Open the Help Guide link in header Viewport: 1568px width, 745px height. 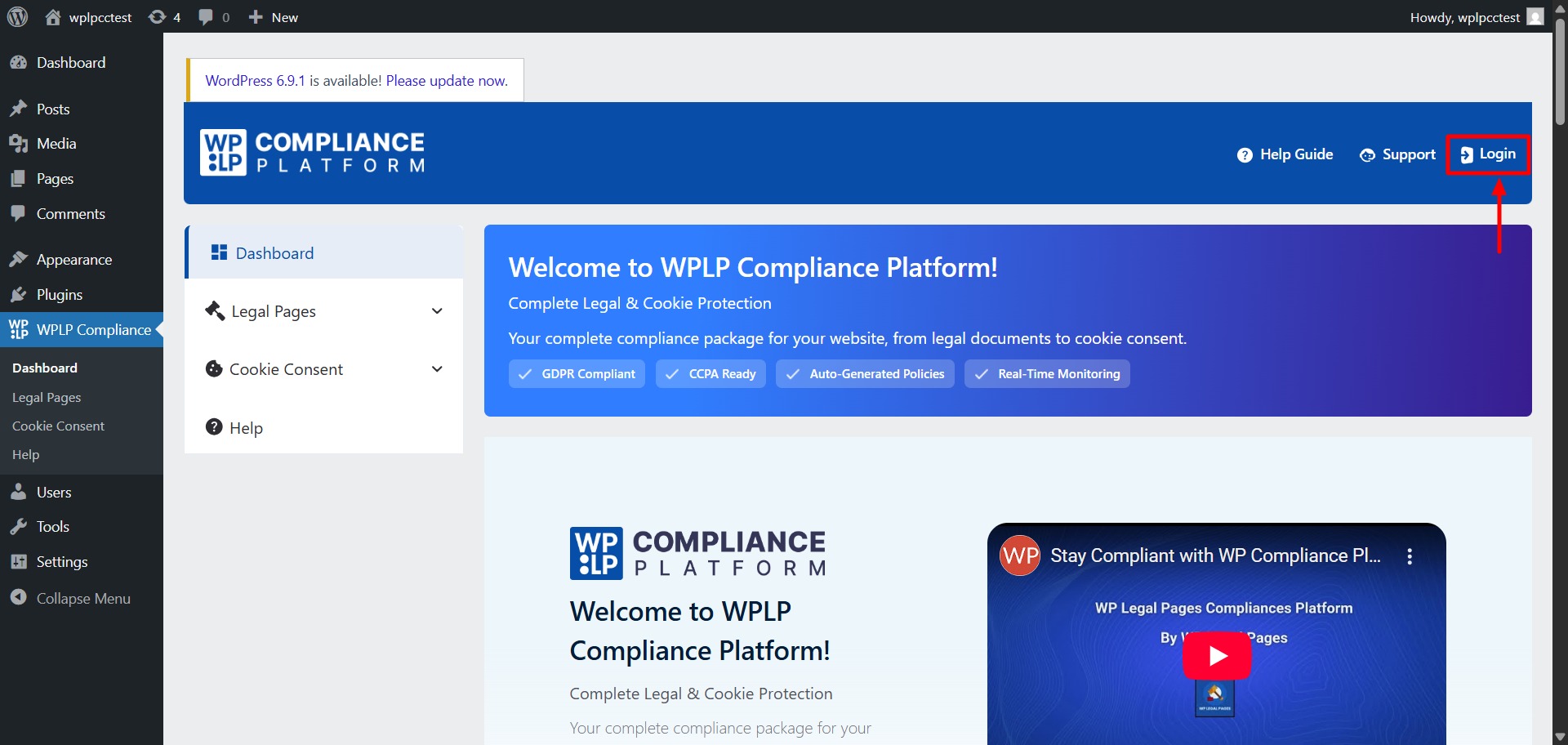coord(1285,154)
